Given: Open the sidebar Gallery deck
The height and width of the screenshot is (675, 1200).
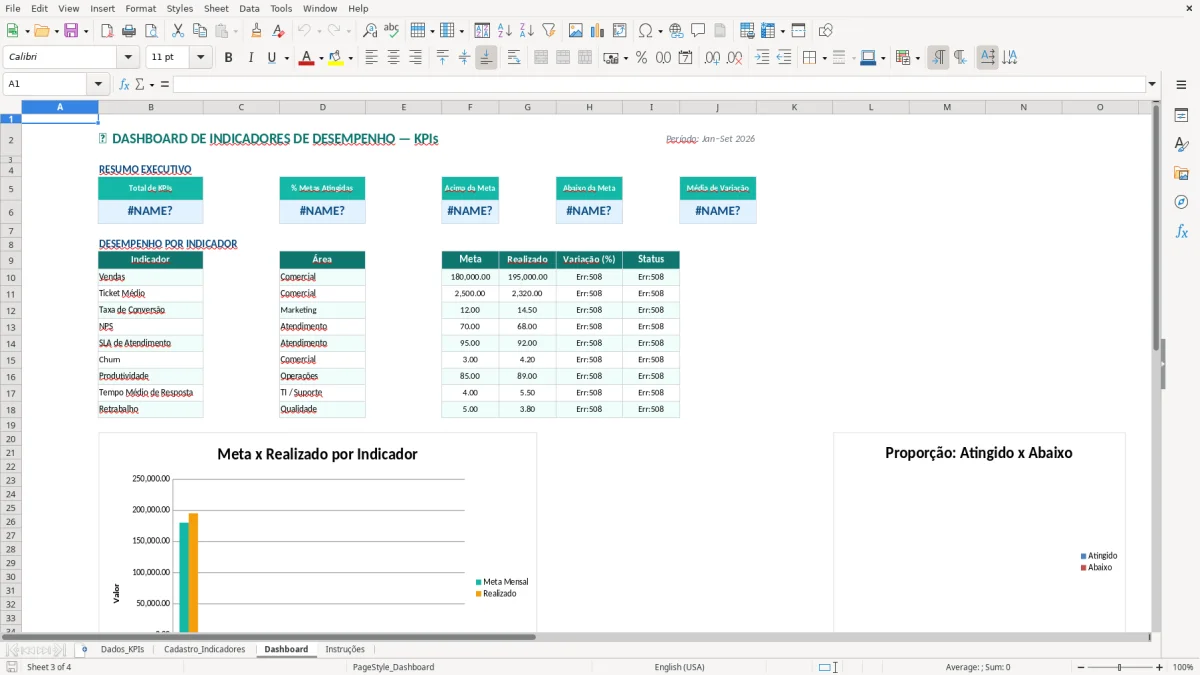Looking at the screenshot, I should [x=1181, y=173].
